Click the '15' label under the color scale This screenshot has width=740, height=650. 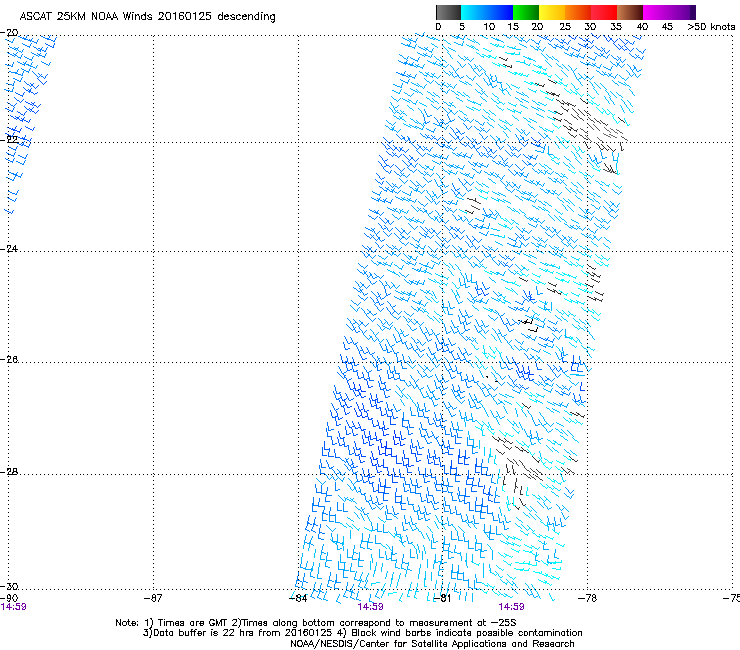513,27
